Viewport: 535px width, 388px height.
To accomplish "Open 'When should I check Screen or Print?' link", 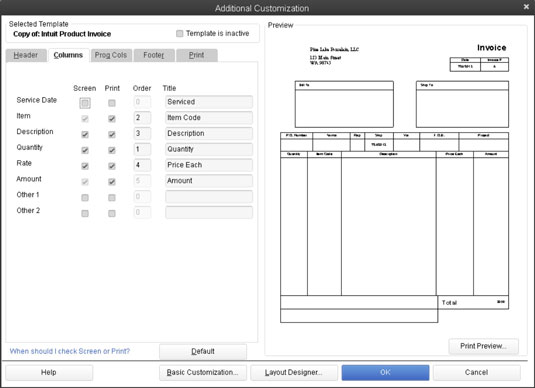I will pos(70,351).
